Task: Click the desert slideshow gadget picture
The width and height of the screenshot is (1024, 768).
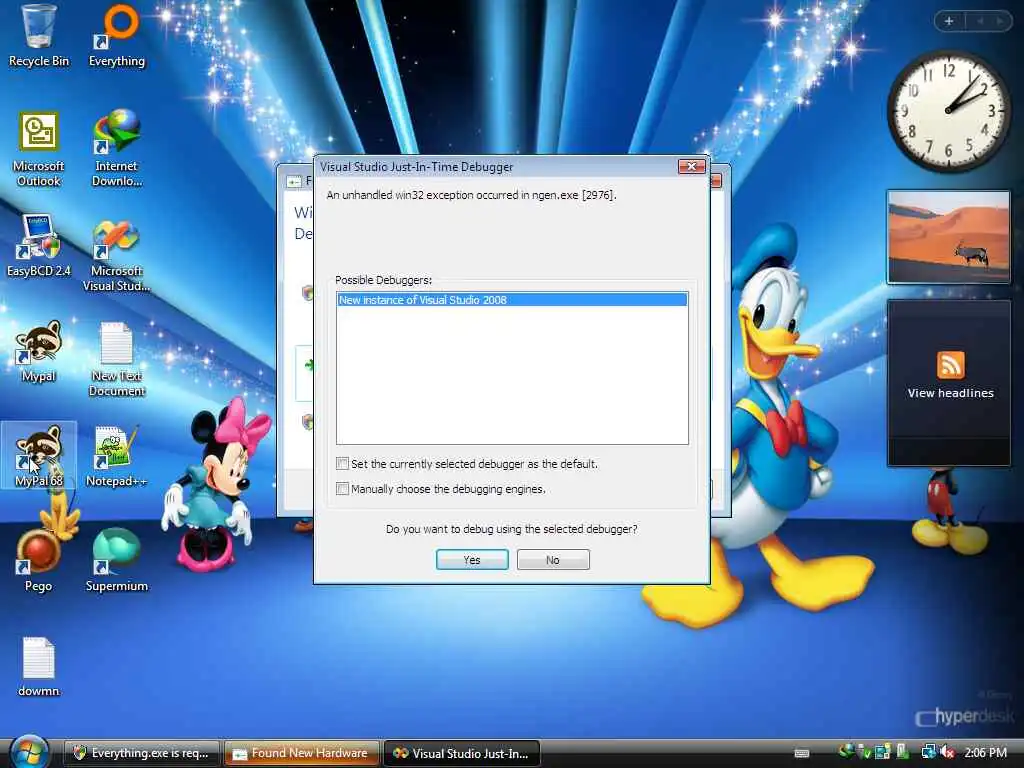Action: [x=948, y=237]
